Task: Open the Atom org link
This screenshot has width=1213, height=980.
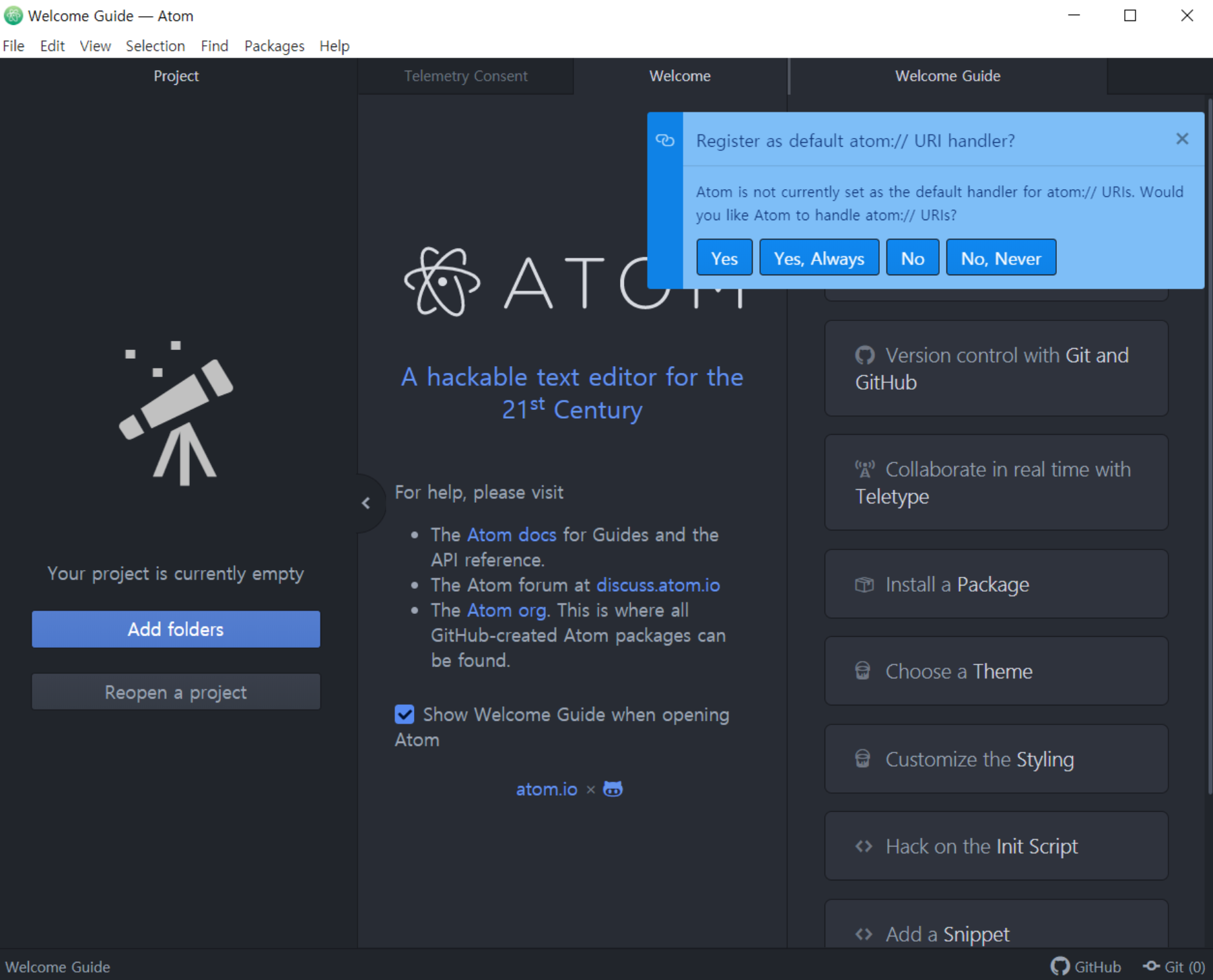Action: tap(506, 610)
